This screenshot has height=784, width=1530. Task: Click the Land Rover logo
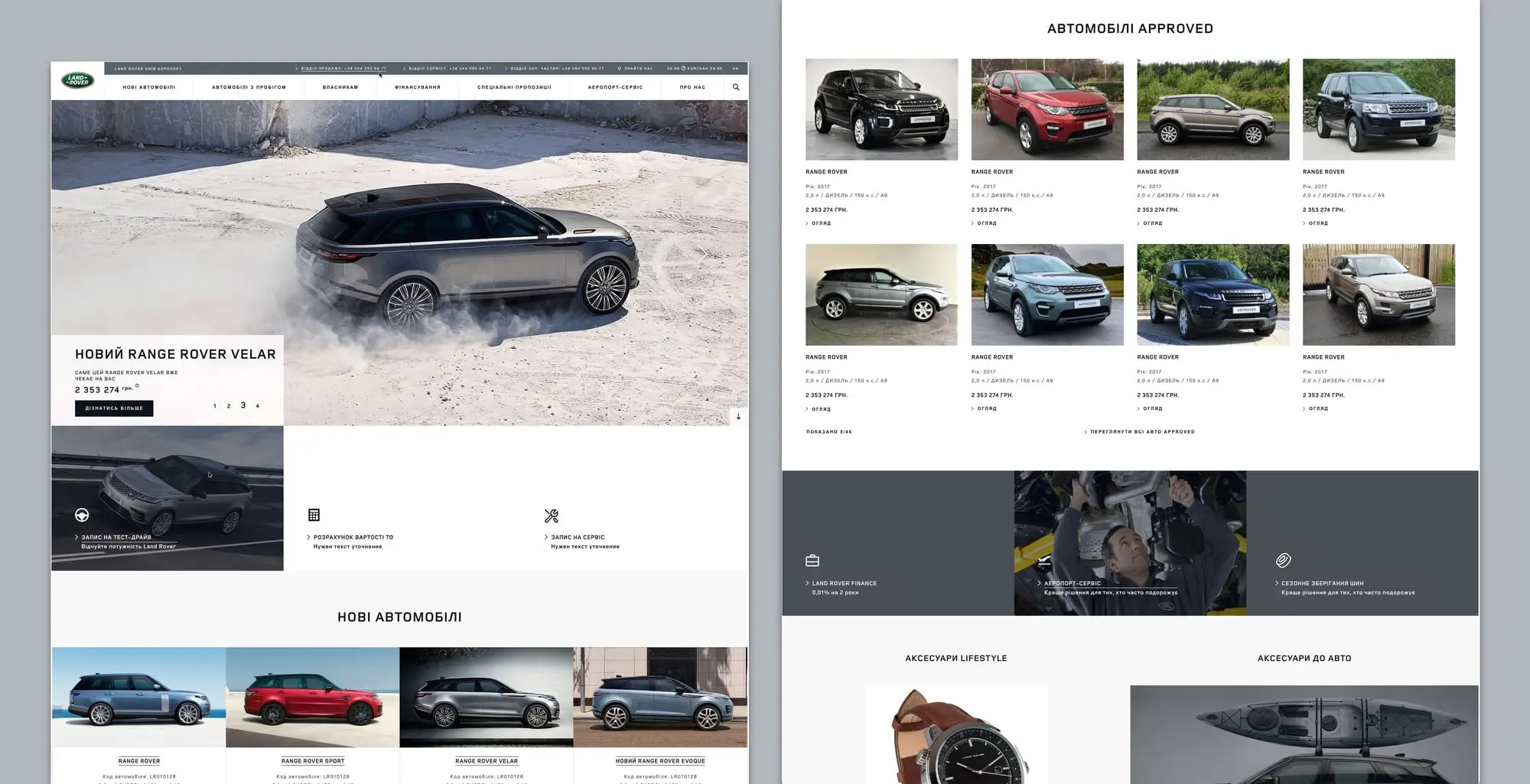[x=77, y=80]
